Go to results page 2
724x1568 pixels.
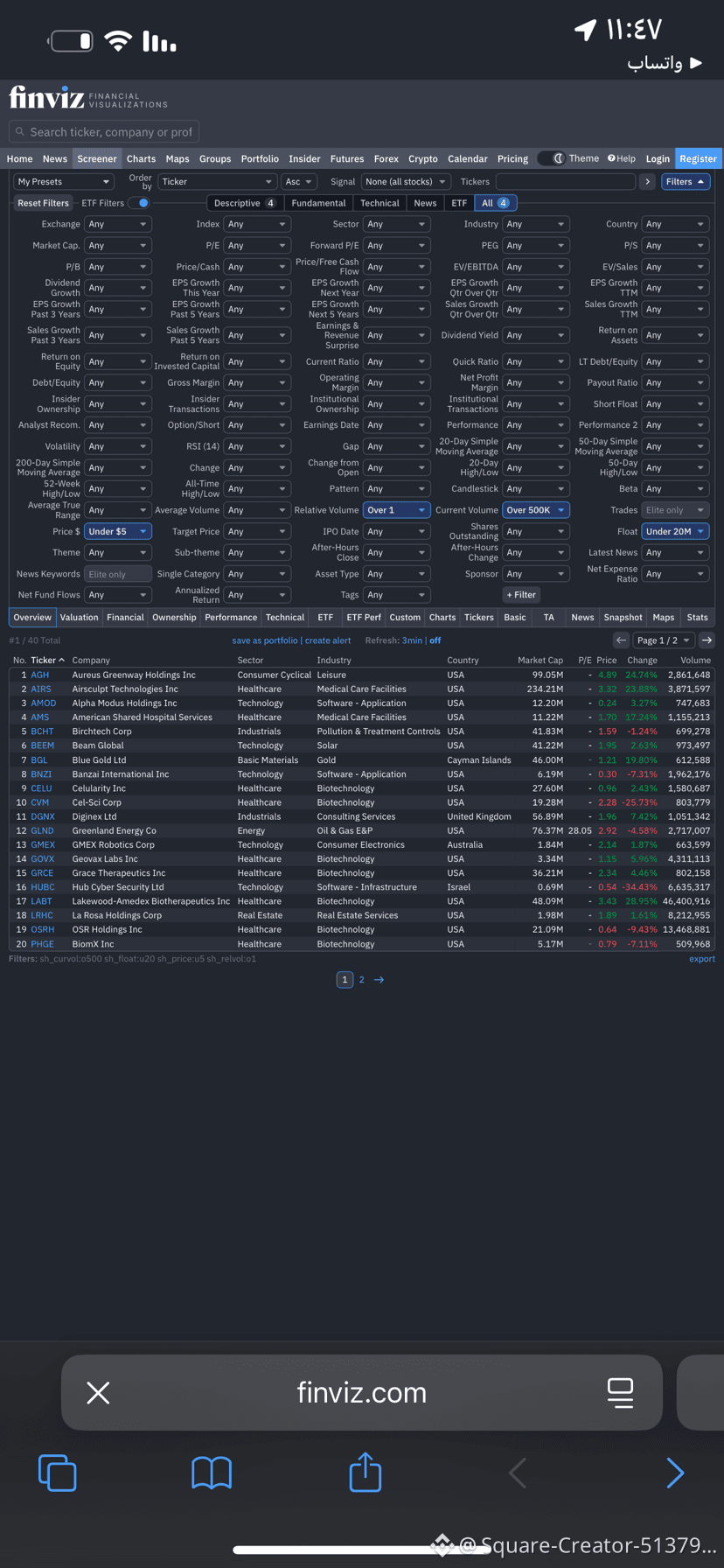click(361, 980)
